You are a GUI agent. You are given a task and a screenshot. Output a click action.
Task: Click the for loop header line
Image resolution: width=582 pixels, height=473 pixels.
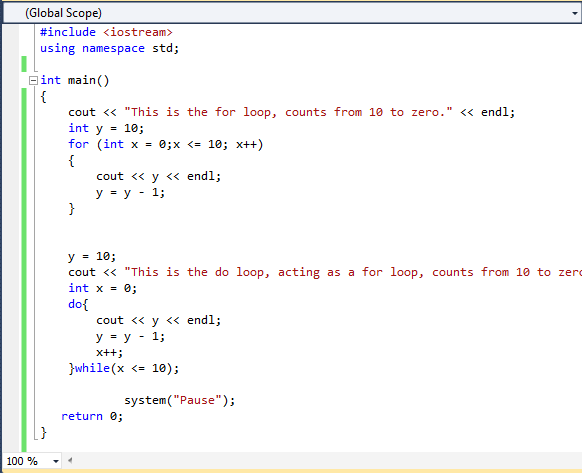166,144
